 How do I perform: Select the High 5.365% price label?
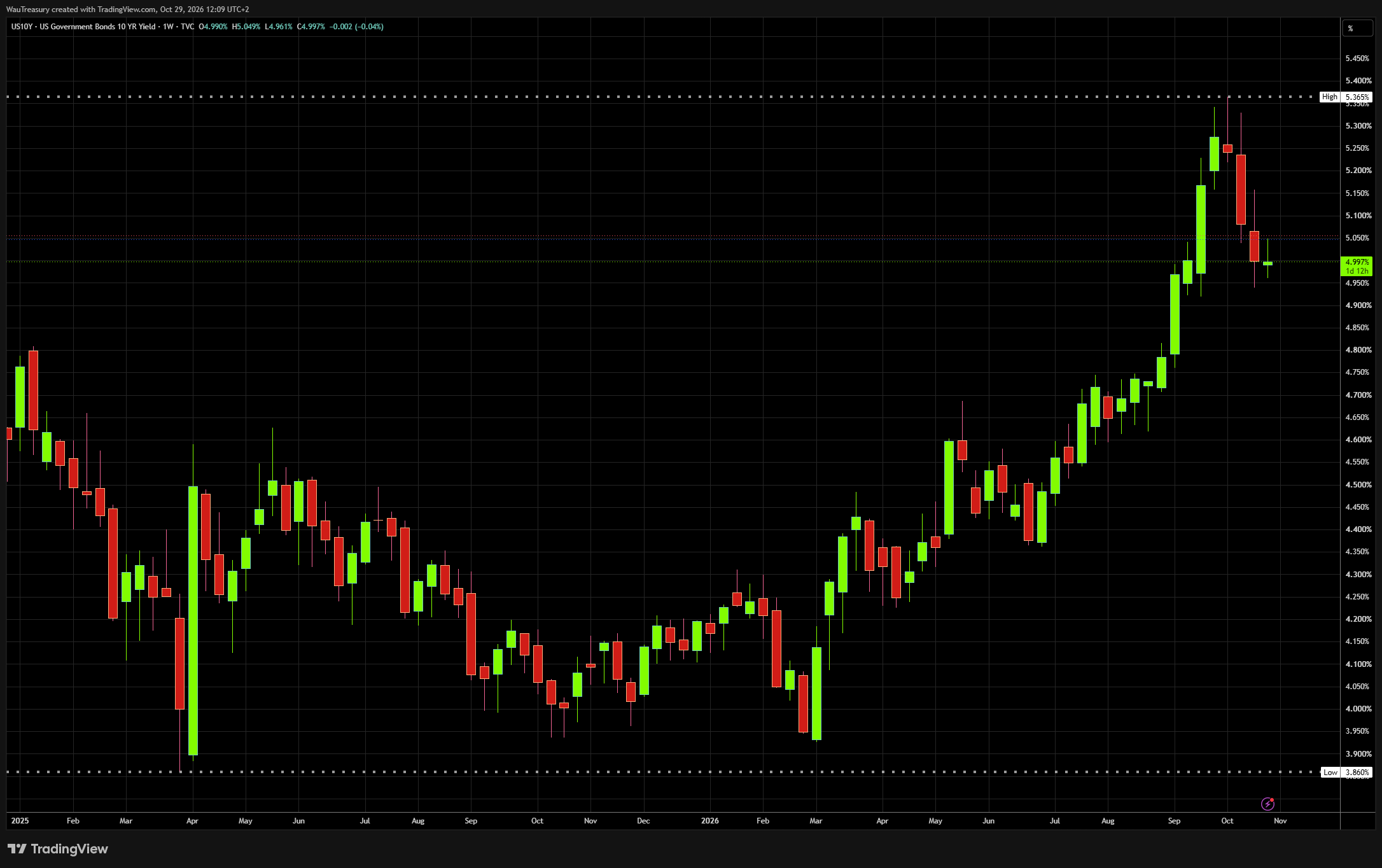tap(1346, 97)
